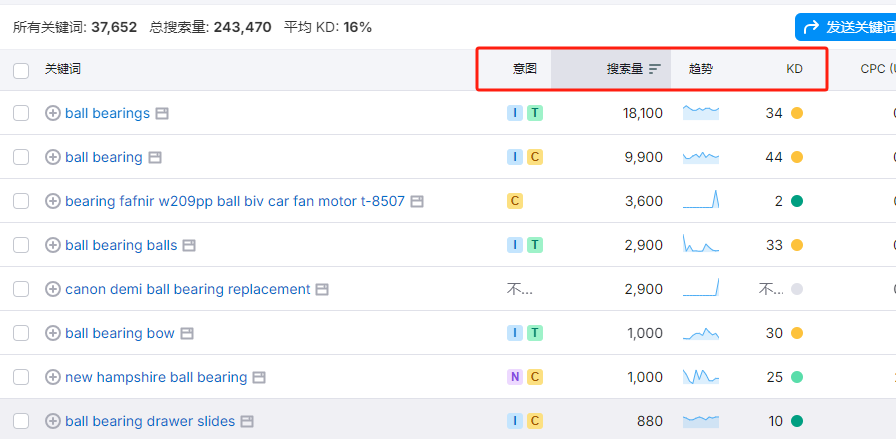The image size is (896, 439).
Task: Select checkbox for ball bearing bow row
Action: (21, 333)
